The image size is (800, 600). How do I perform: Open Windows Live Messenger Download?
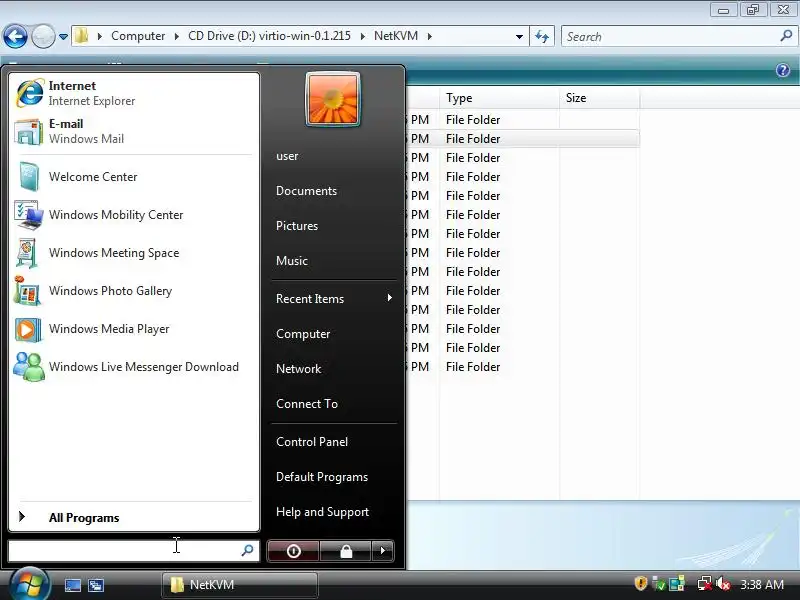(134, 367)
